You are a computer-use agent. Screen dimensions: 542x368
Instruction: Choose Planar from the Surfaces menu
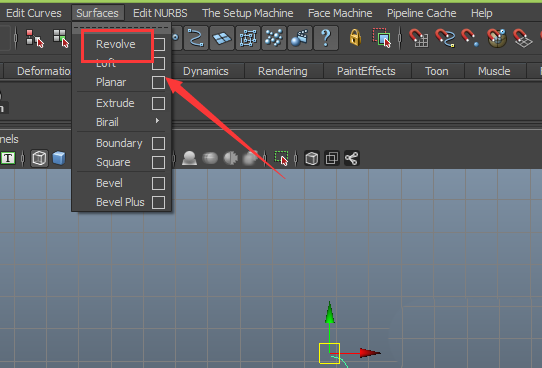point(111,82)
